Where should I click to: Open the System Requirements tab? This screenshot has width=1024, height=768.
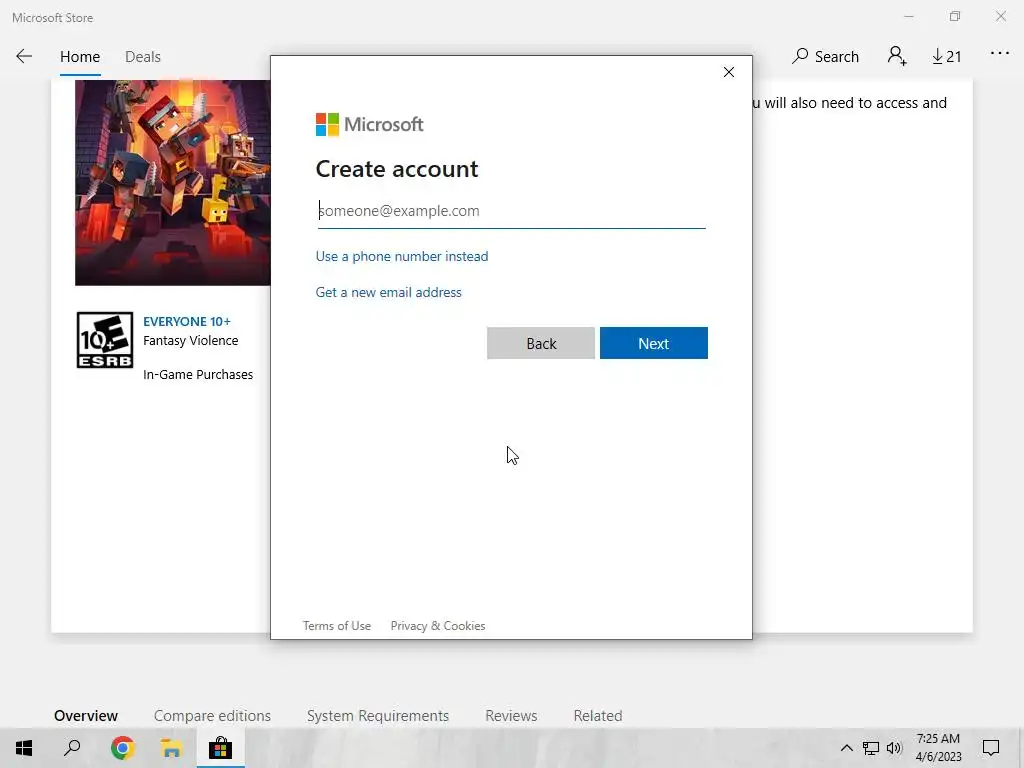(377, 716)
